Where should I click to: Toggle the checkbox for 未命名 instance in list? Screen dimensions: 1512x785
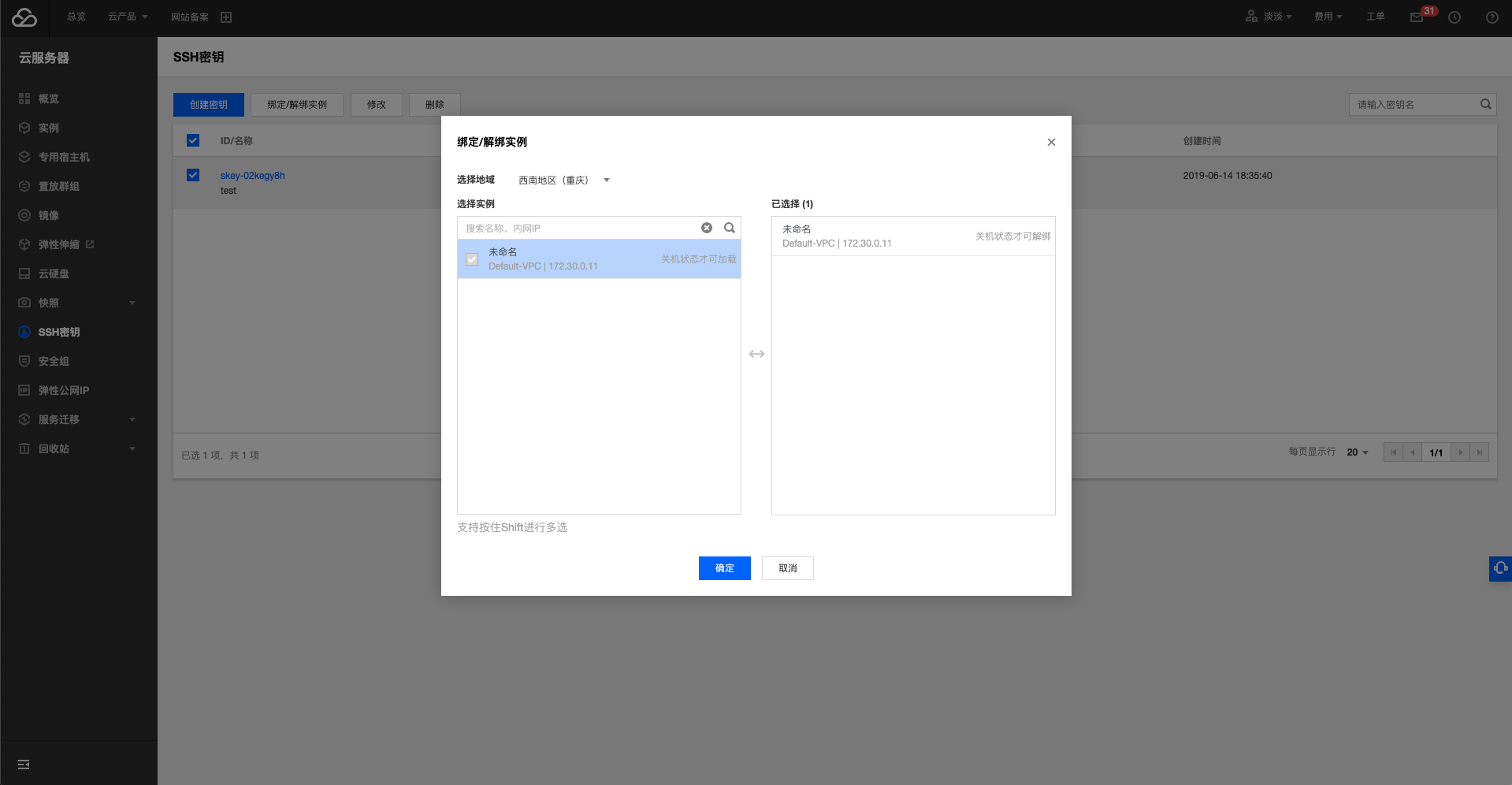tap(472, 259)
